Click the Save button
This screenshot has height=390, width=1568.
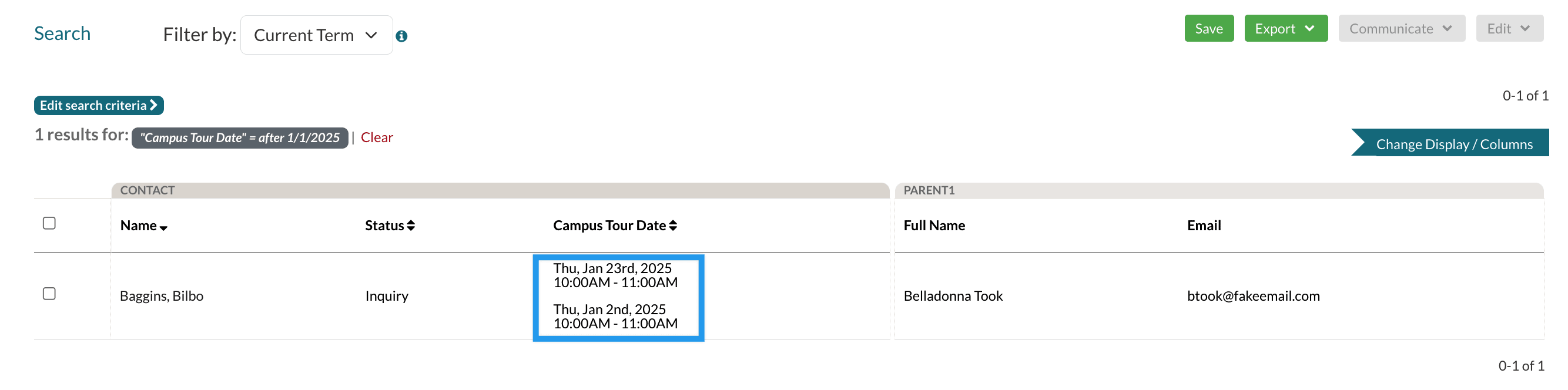(1208, 29)
